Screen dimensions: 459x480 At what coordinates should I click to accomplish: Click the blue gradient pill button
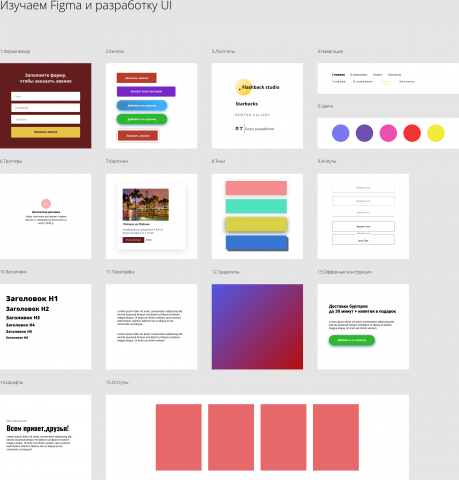142,105
